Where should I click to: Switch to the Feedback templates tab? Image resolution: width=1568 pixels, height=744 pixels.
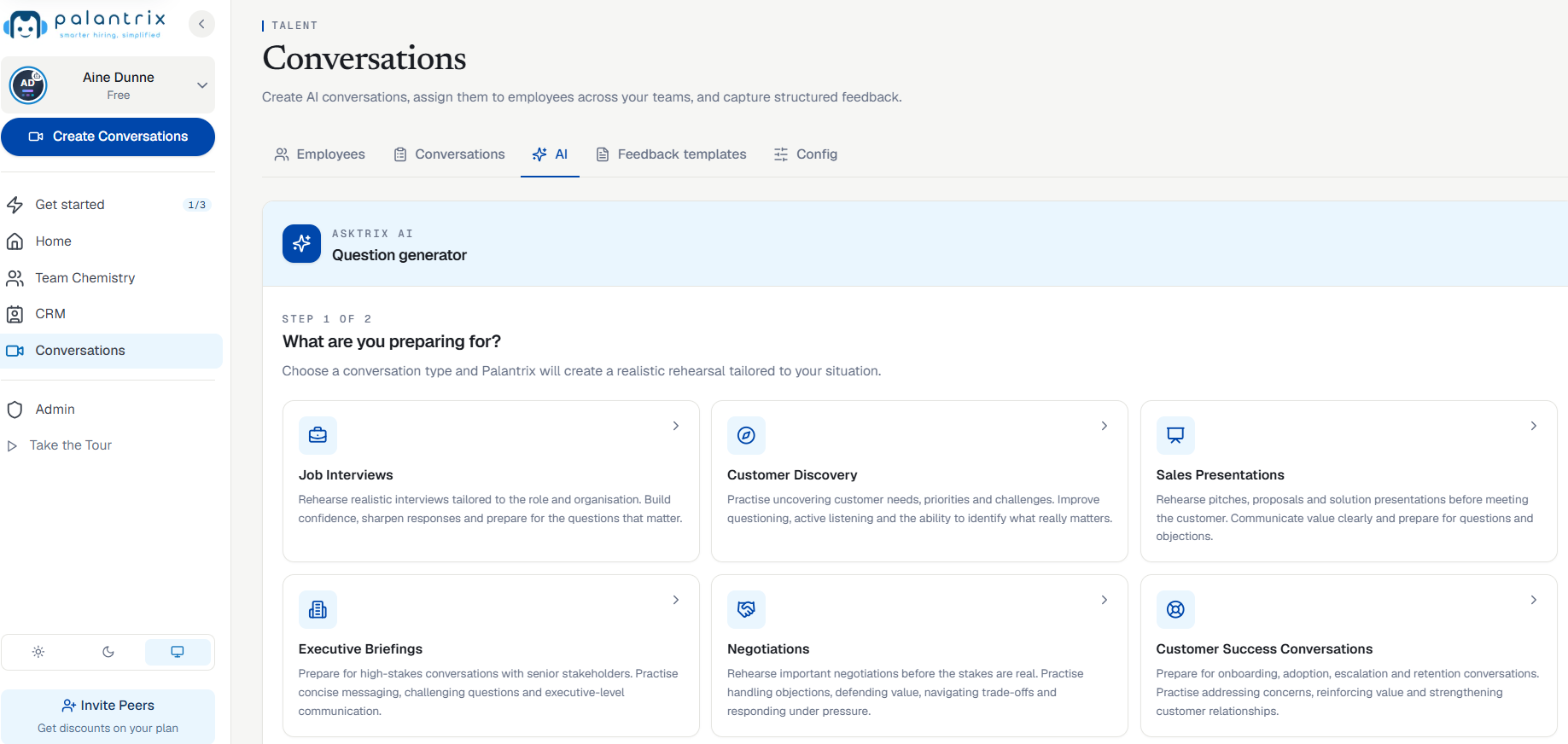(671, 154)
